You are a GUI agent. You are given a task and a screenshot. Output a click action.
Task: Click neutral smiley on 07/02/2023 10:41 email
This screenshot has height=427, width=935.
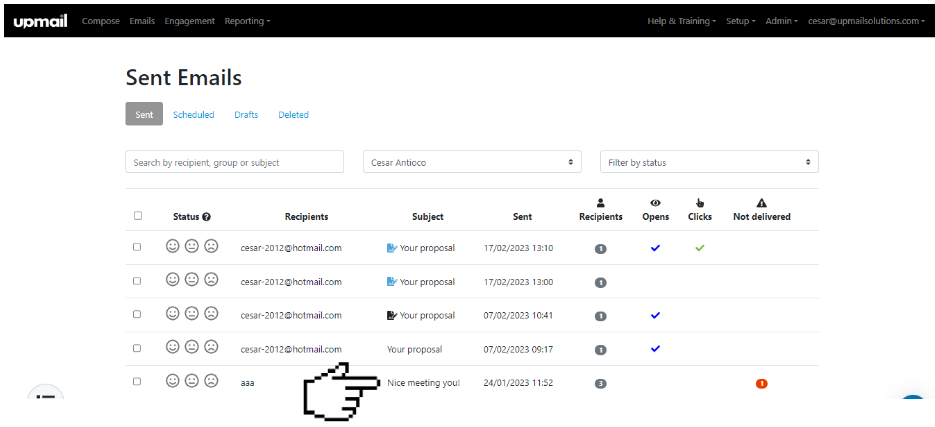[192, 314]
